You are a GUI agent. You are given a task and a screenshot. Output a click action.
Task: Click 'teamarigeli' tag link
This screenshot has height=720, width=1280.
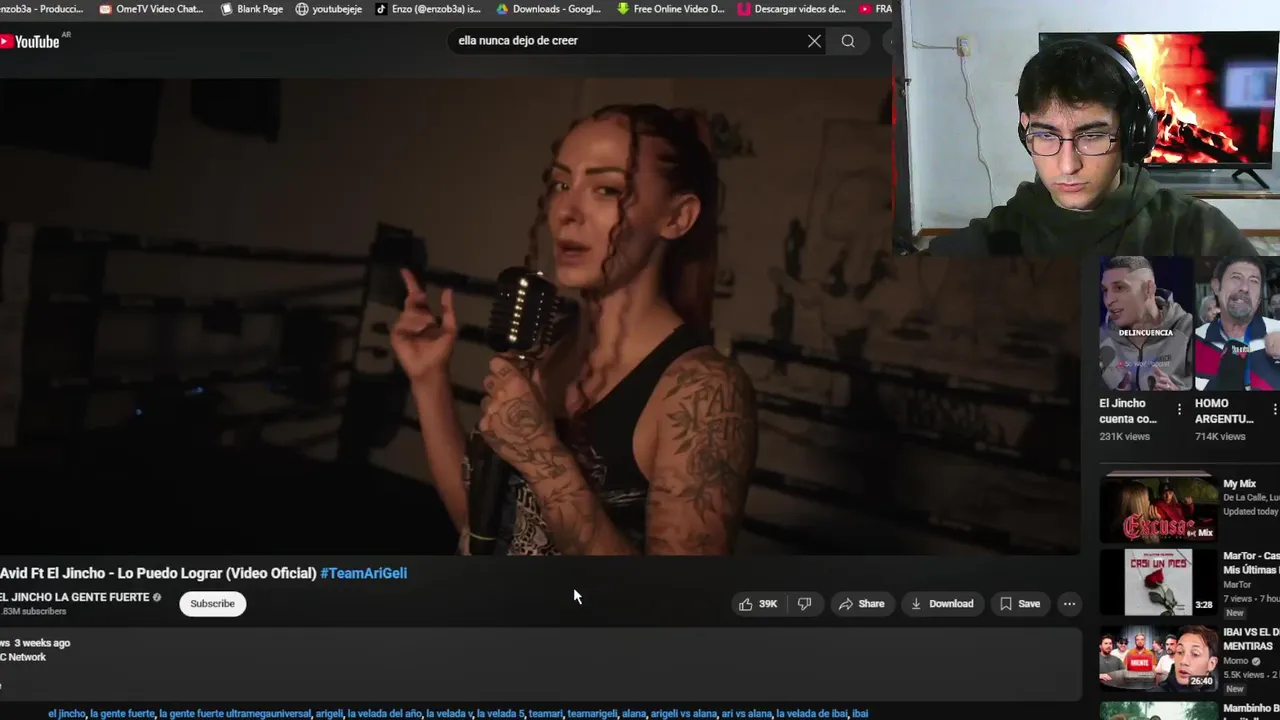(x=591, y=714)
